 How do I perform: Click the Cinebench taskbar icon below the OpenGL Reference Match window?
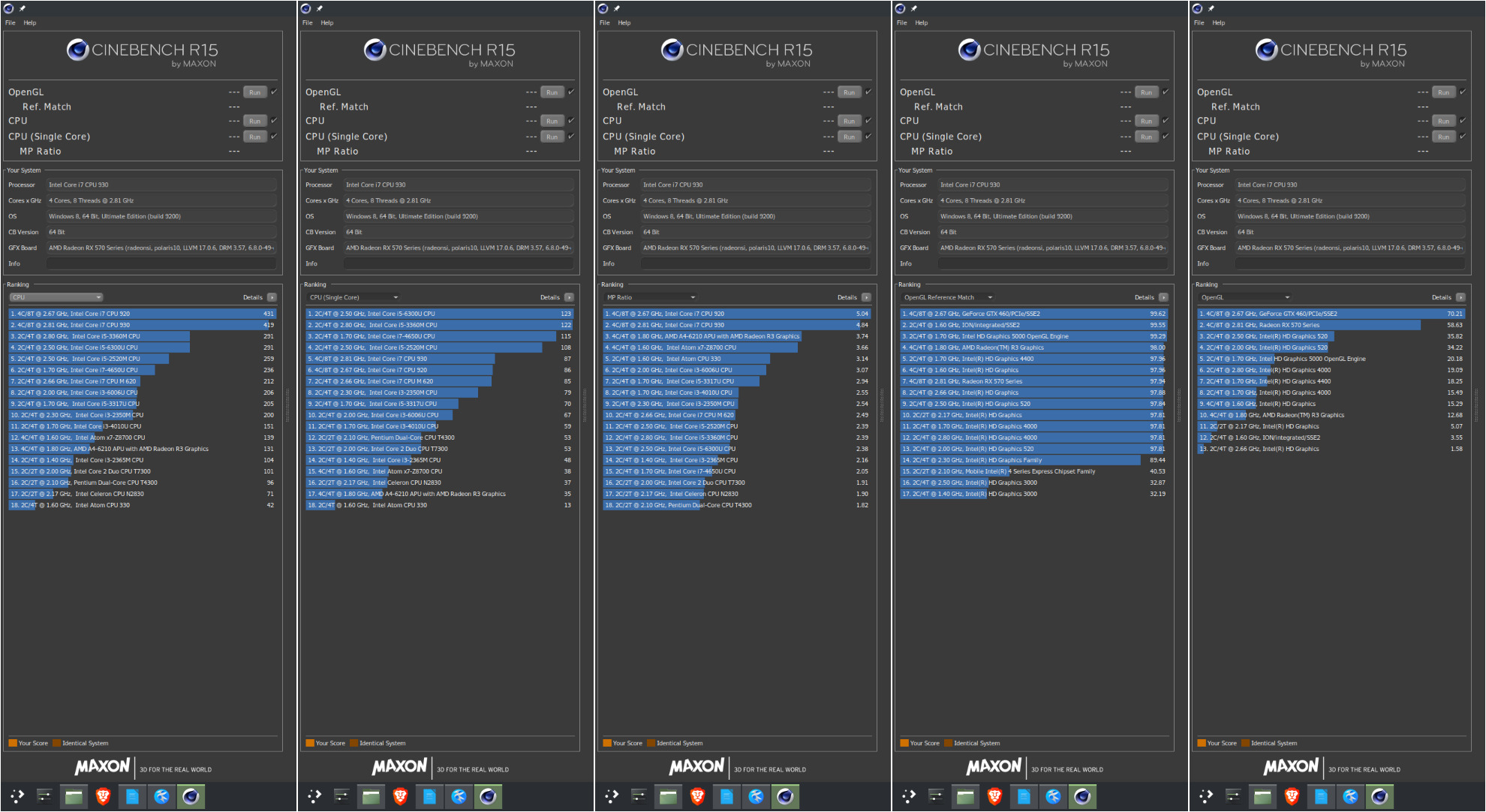tap(1082, 796)
